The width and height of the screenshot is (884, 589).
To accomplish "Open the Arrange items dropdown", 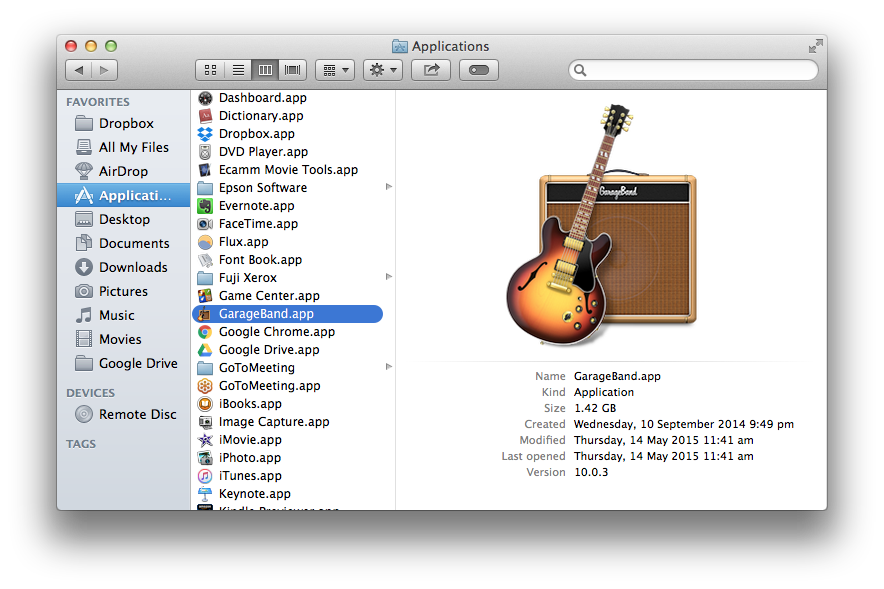I will (334, 70).
